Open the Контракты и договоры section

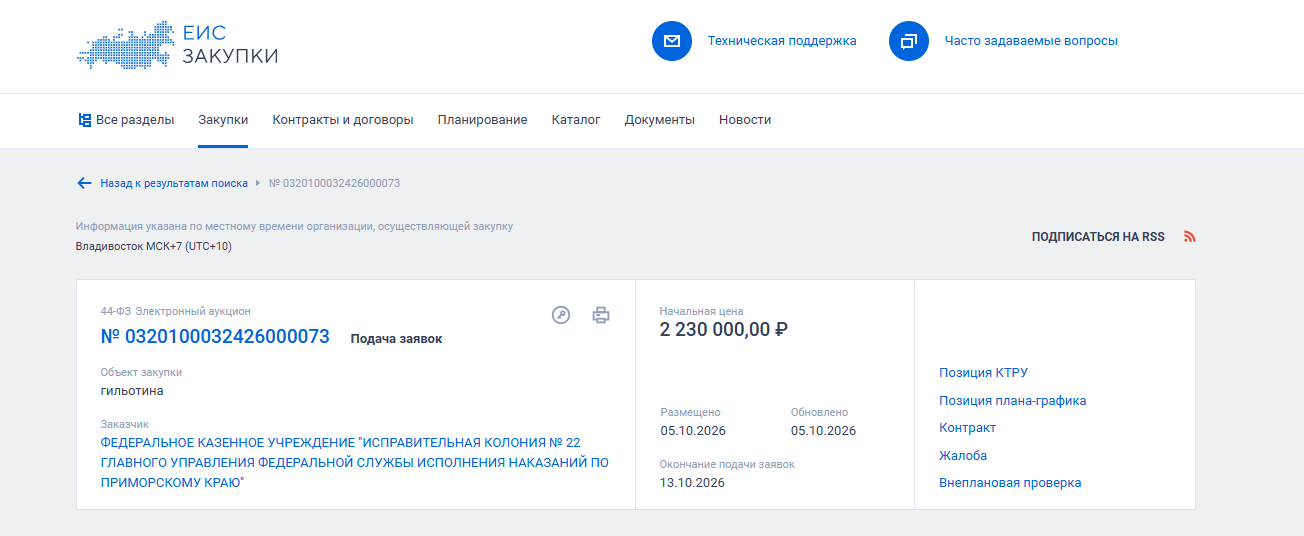coord(343,120)
